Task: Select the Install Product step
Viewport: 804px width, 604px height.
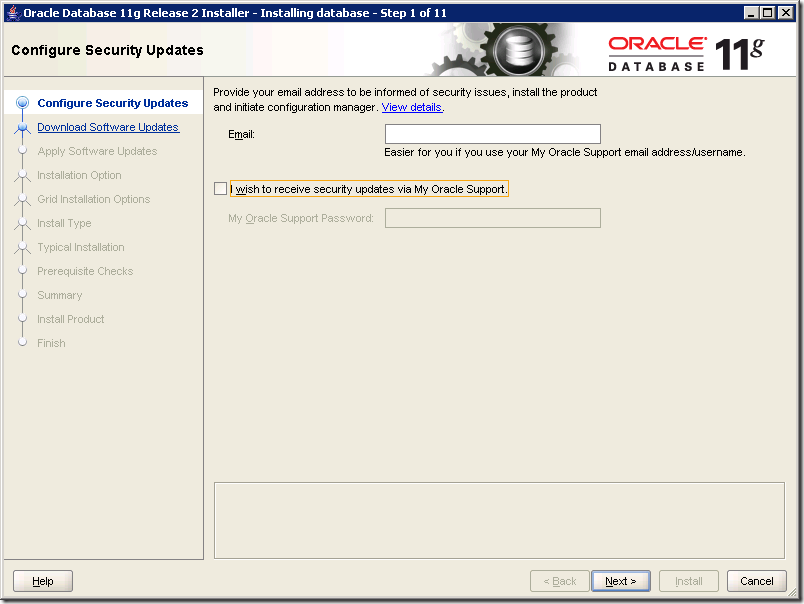Action: click(70, 319)
